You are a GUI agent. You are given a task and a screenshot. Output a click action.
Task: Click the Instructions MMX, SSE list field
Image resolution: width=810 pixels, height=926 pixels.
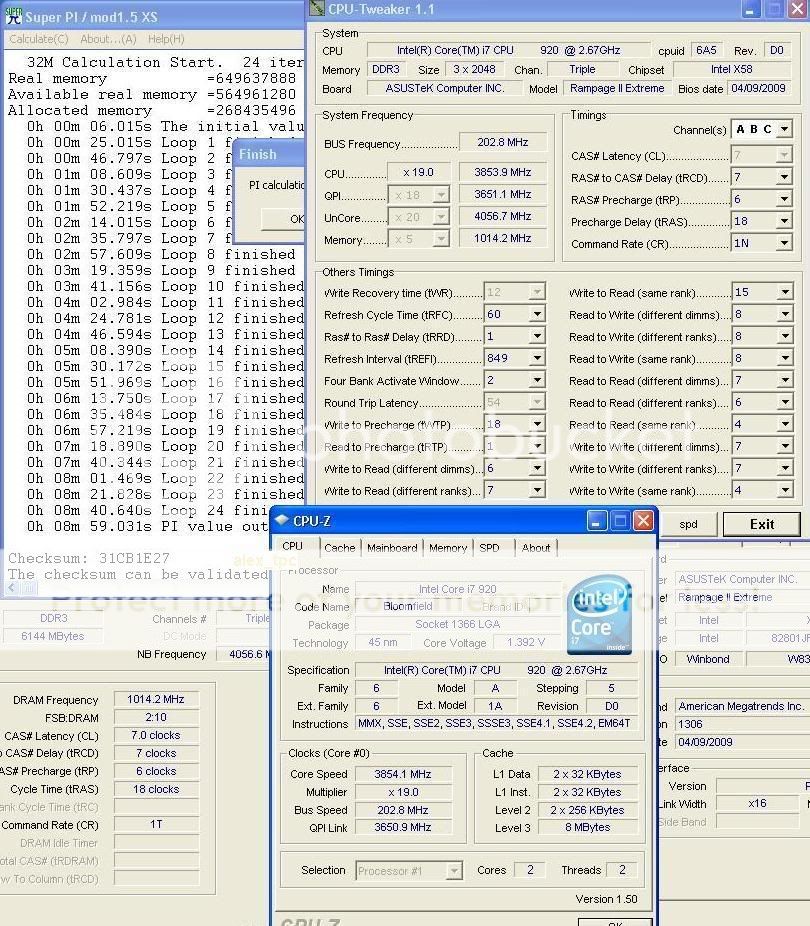(496, 723)
